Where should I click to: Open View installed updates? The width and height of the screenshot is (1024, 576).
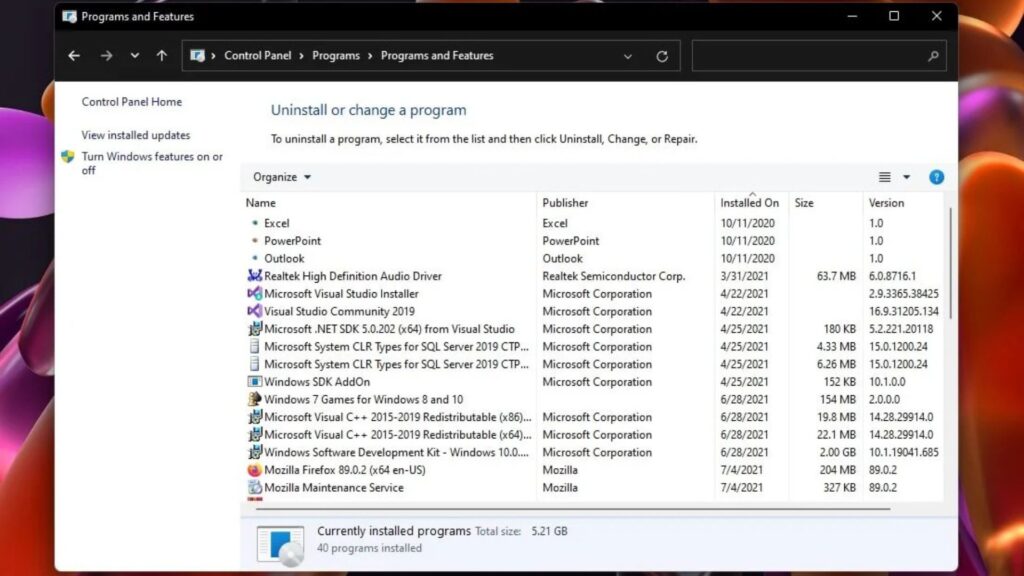point(136,135)
